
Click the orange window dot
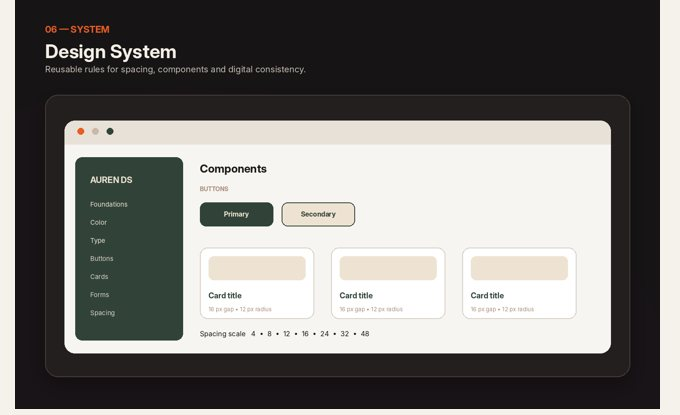click(81, 131)
